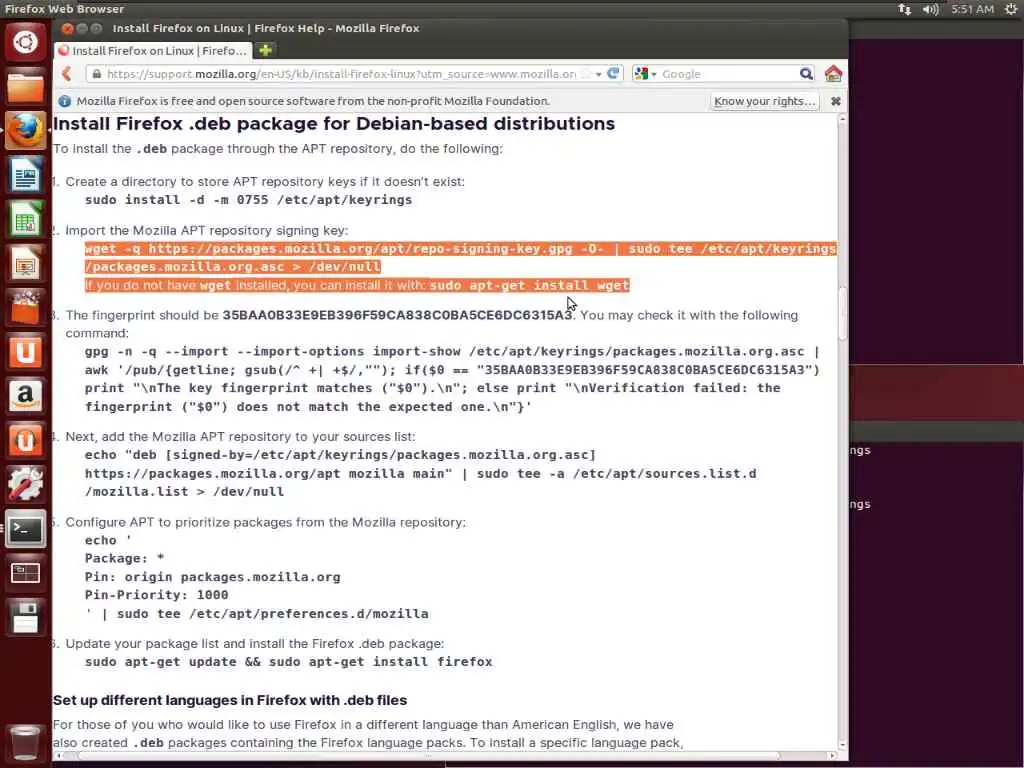Image resolution: width=1024 pixels, height=768 pixels.
Task: Click the Set up different languages heading
Action: click(x=230, y=700)
